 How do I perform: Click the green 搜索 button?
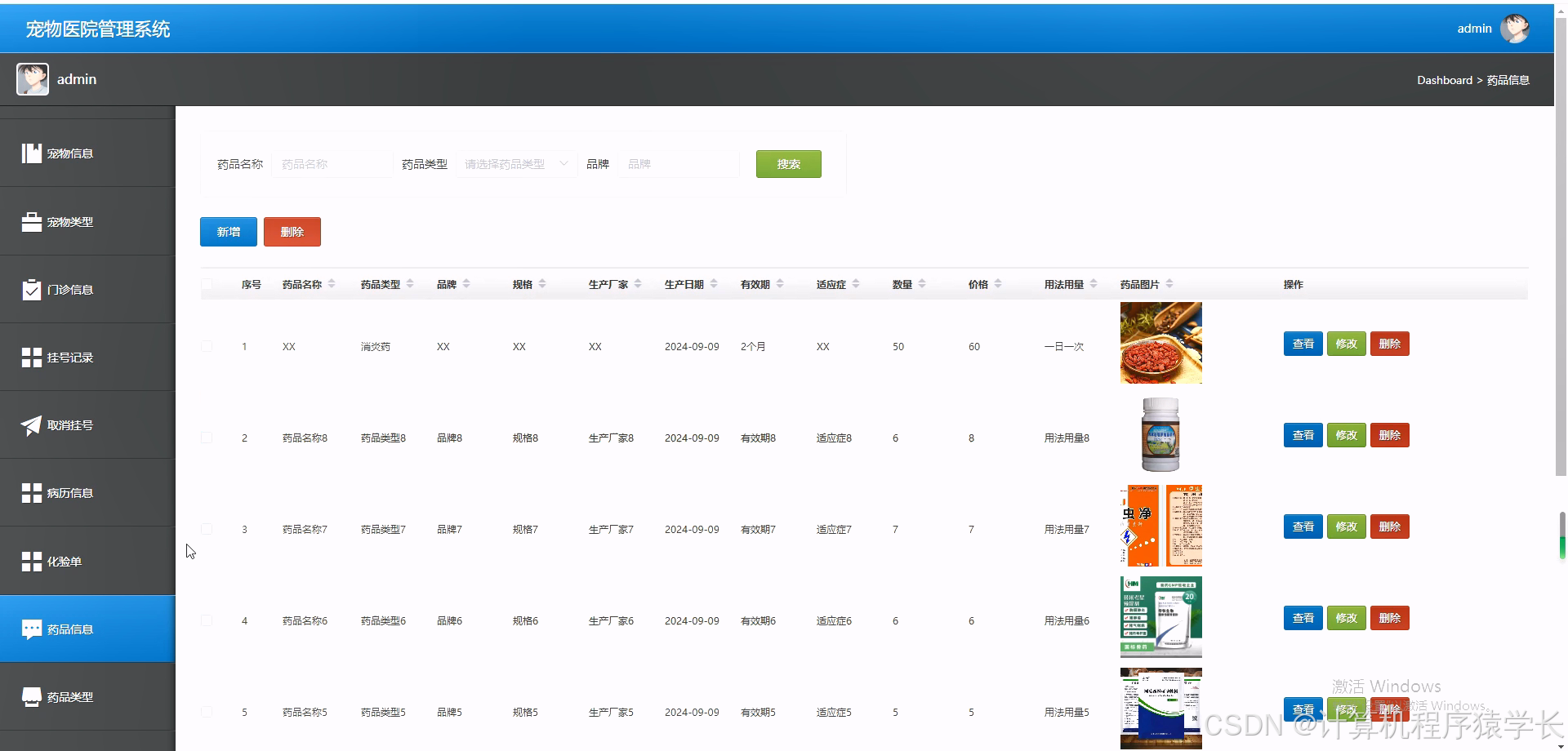788,164
